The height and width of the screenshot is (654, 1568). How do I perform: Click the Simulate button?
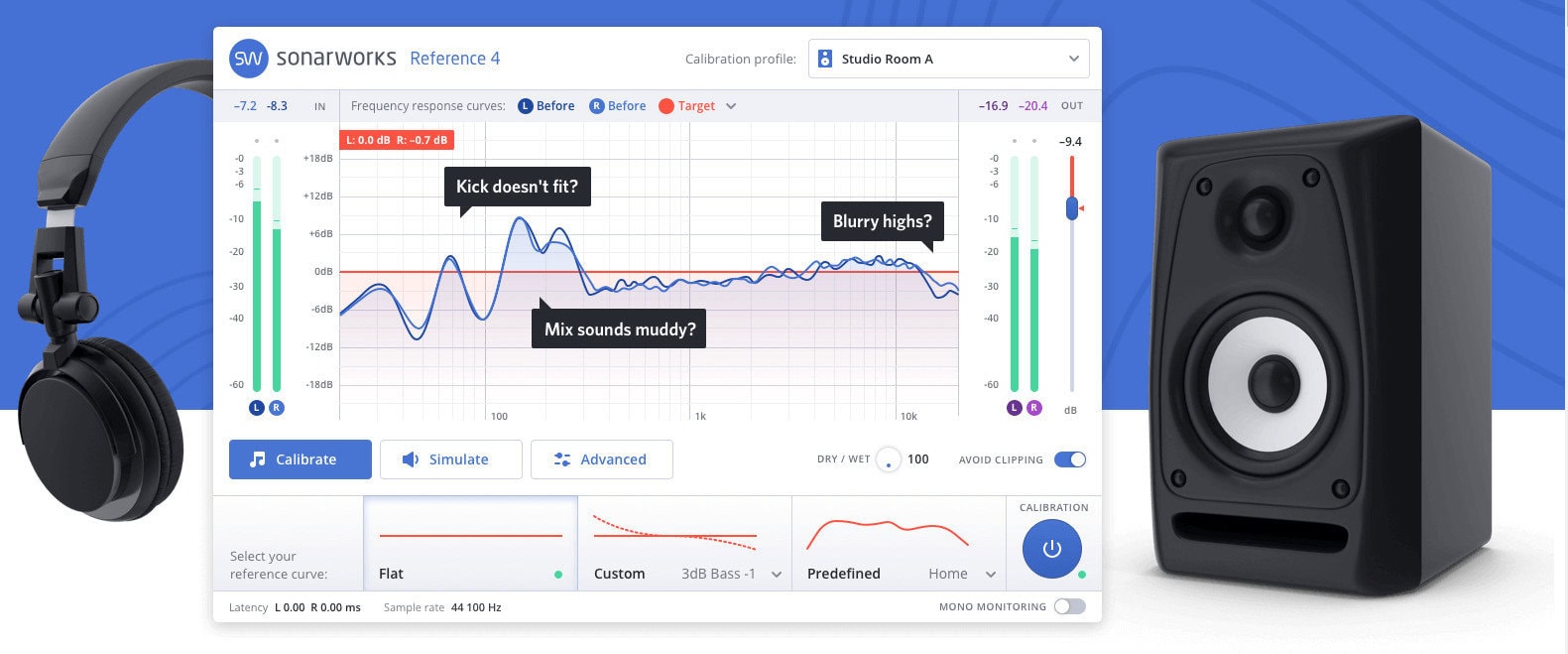click(451, 459)
